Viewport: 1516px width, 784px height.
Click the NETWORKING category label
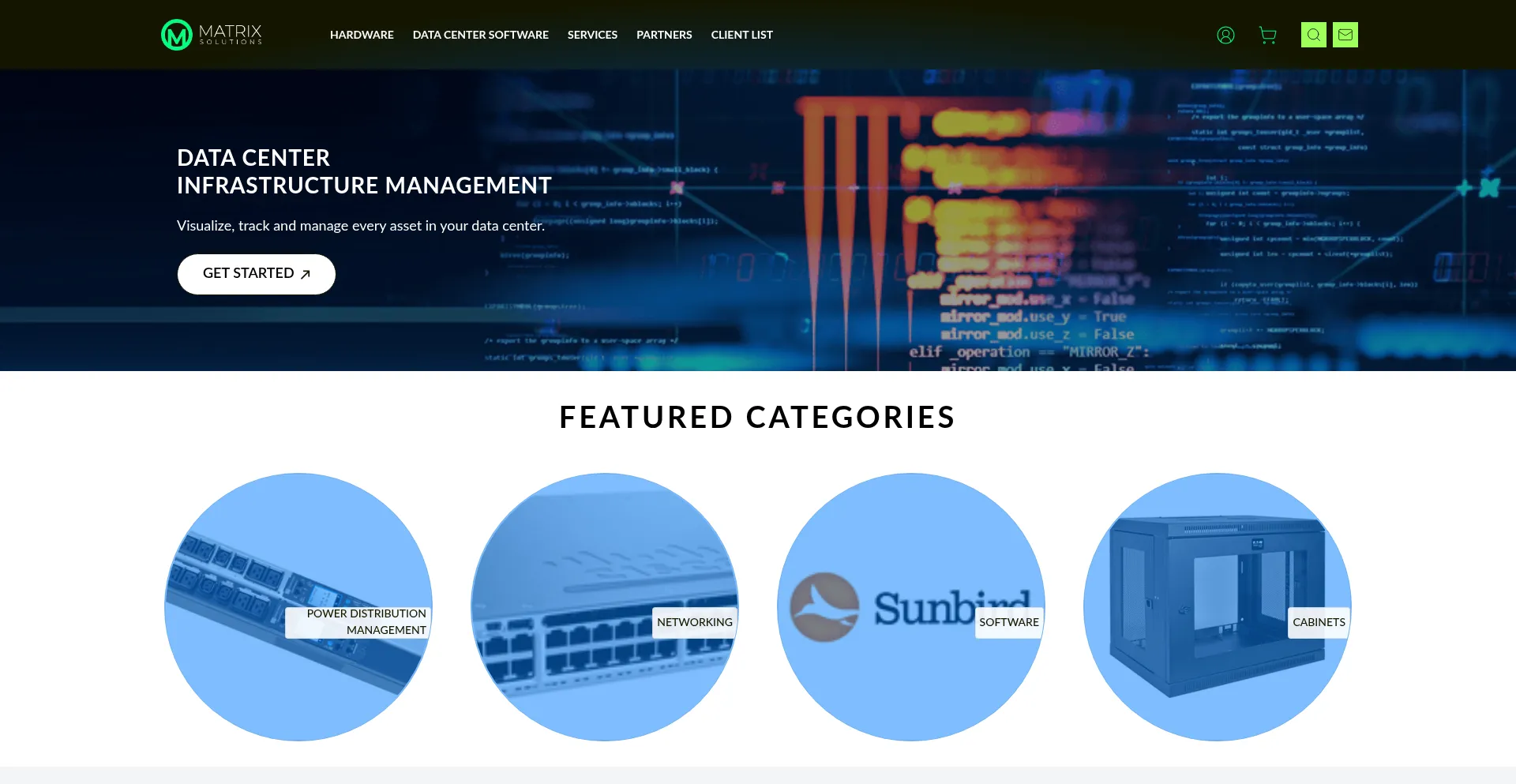(694, 623)
